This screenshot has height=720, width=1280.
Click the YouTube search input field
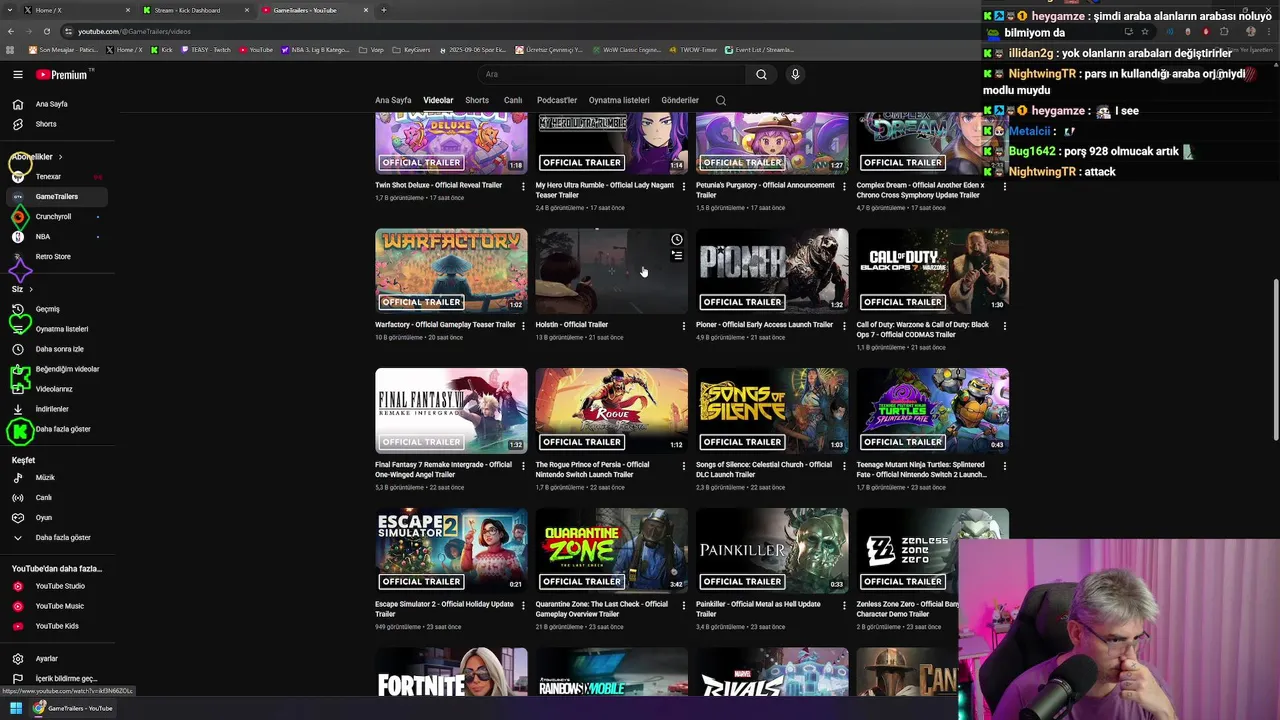[x=612, y=74]
